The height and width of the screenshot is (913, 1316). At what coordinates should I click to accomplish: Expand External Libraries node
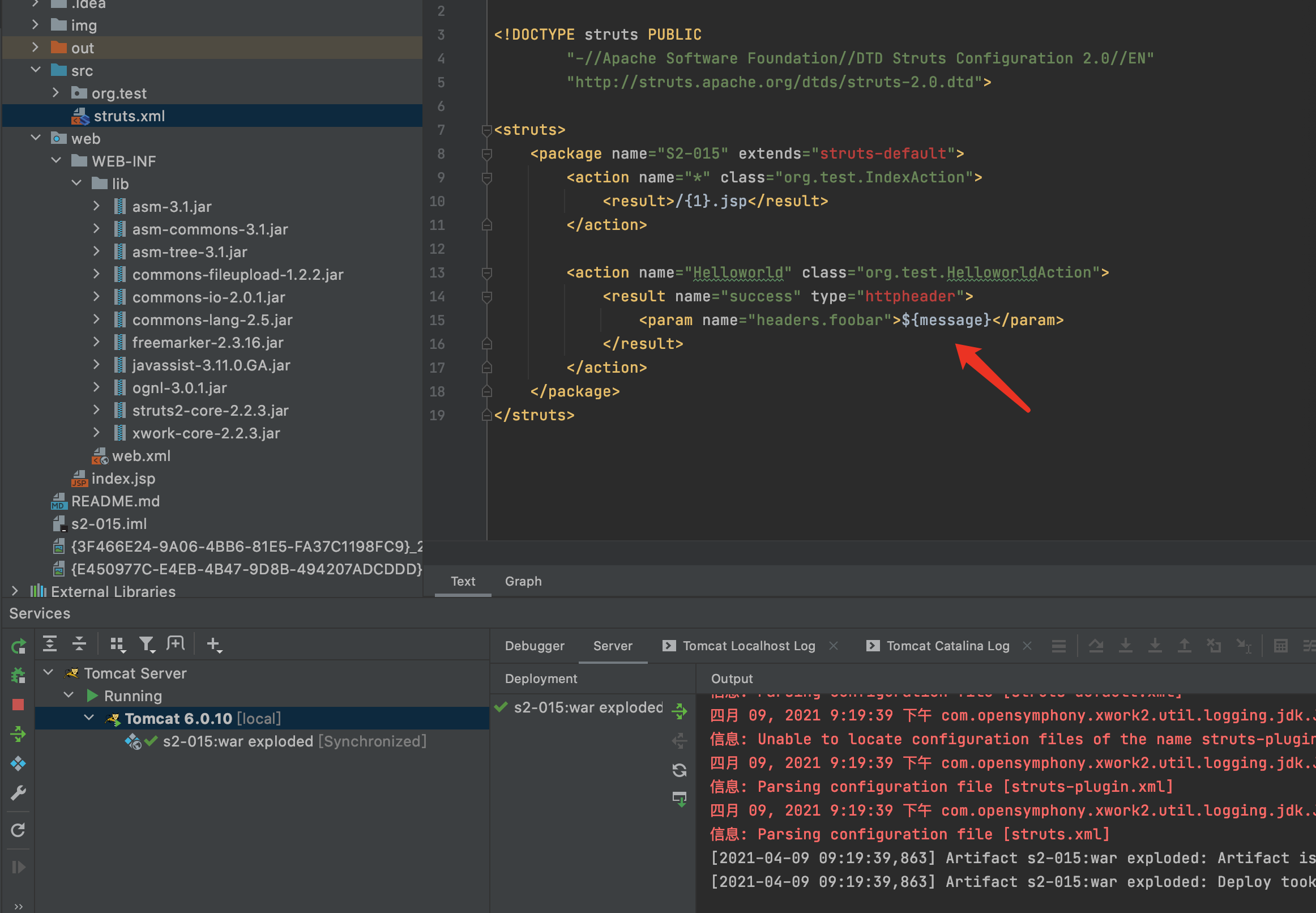(x=15, y=591)
